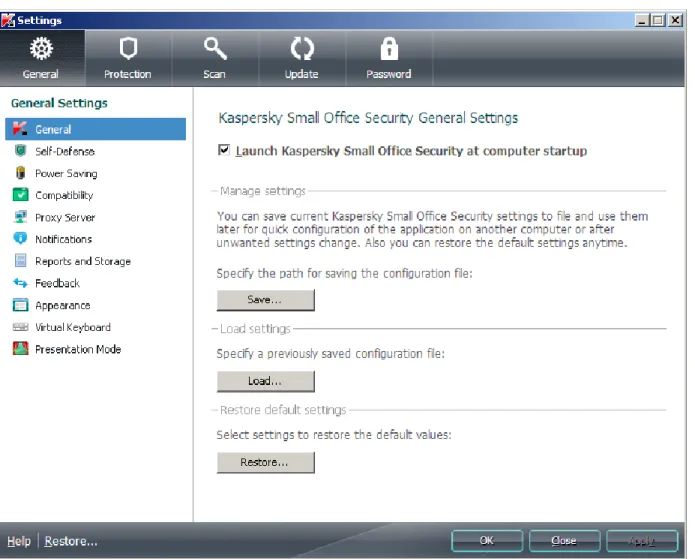Maximize the Settings window
695x559 pixels.
(x=658, y=20)
